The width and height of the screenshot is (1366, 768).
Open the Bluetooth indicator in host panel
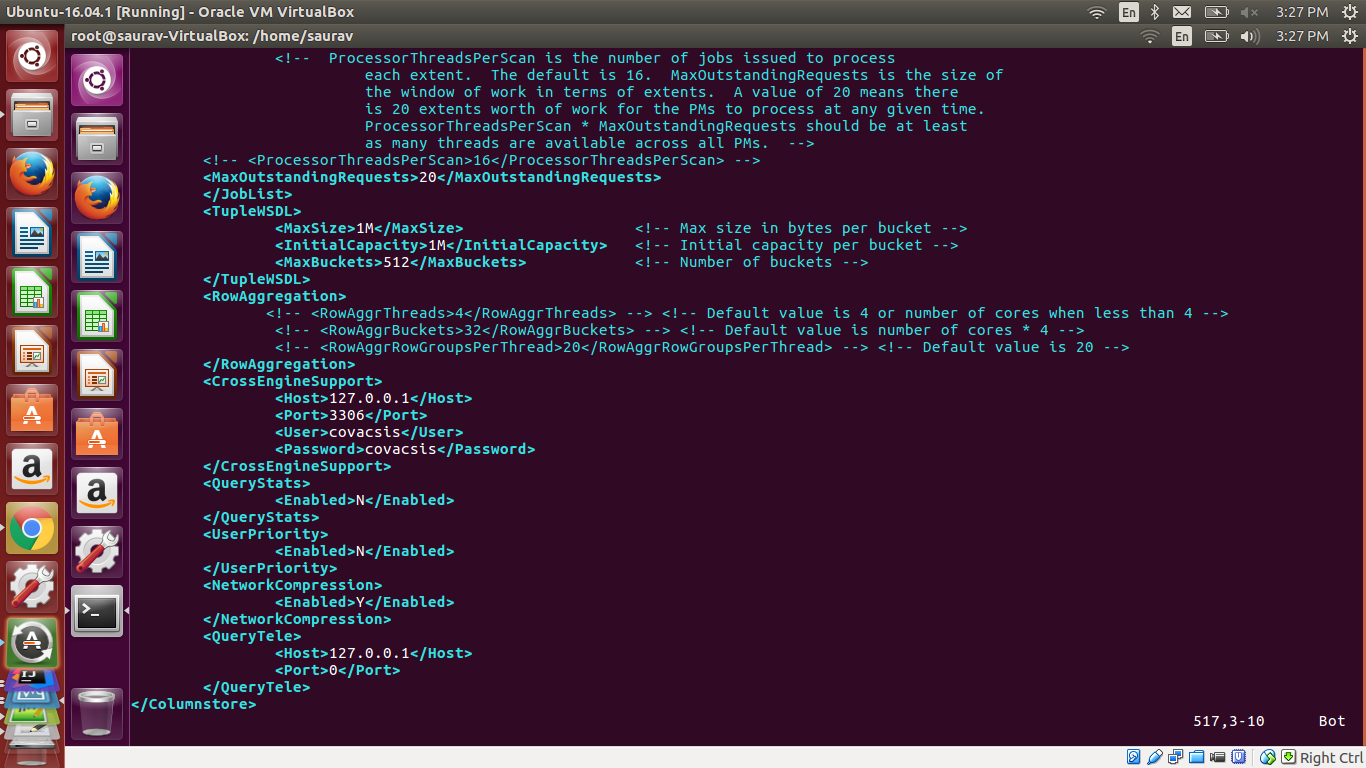tap(1154, 12)
